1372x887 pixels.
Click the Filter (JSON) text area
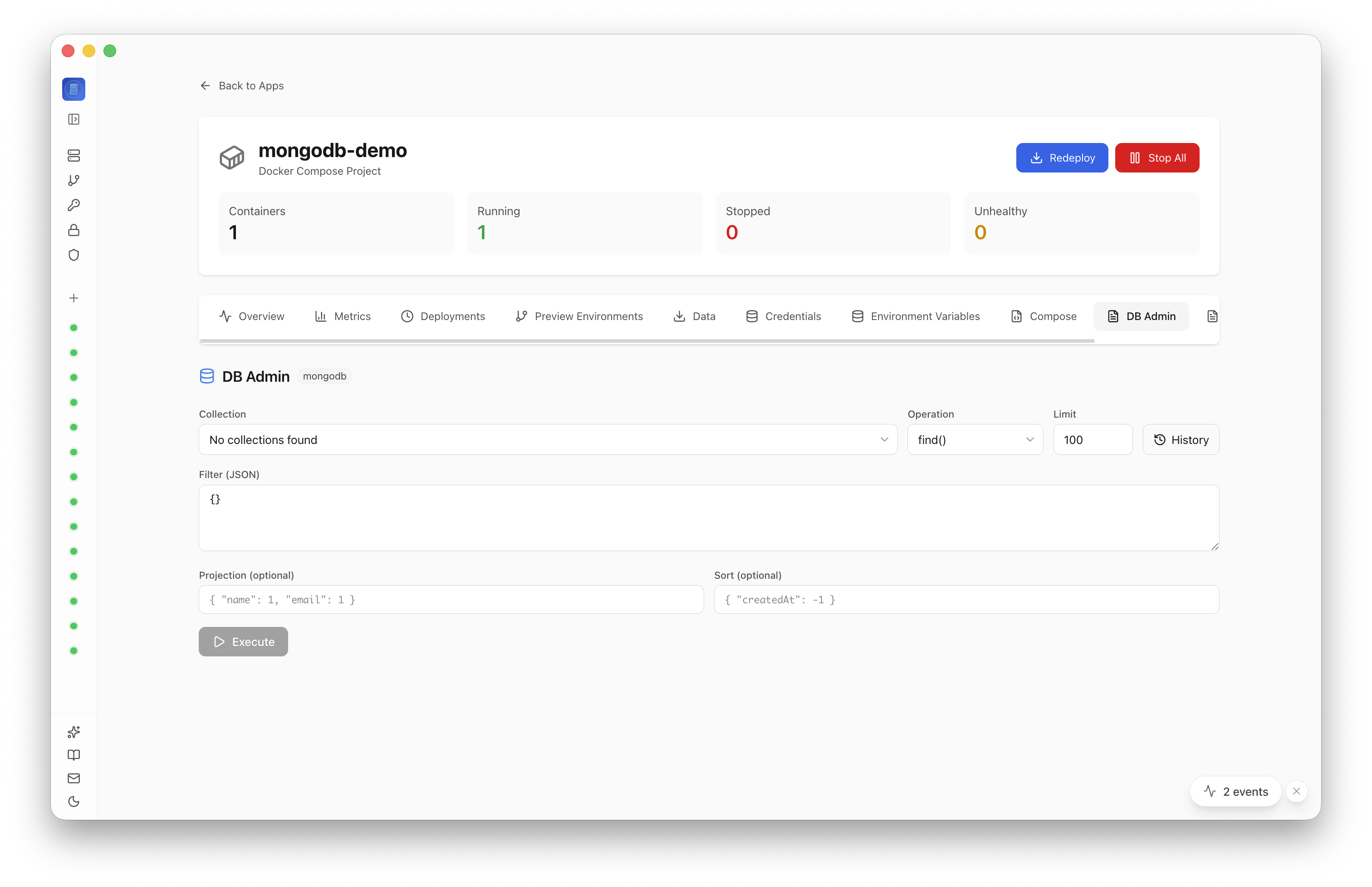click(x=708, y=518)
